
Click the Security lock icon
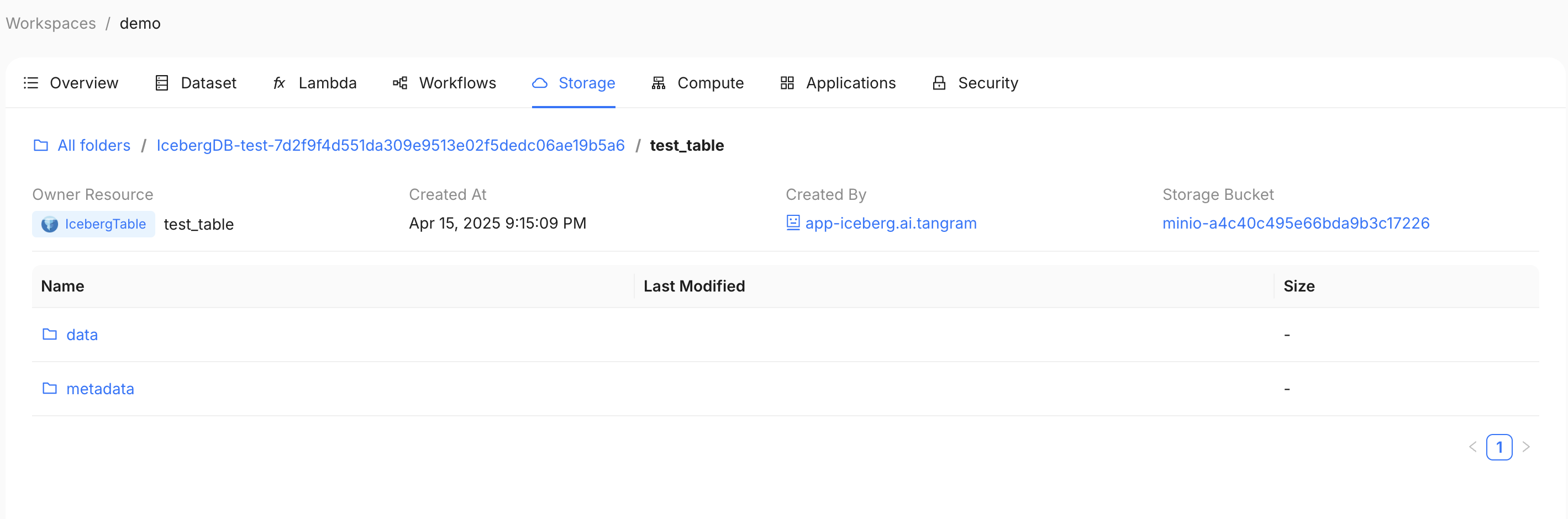[939, 83]
